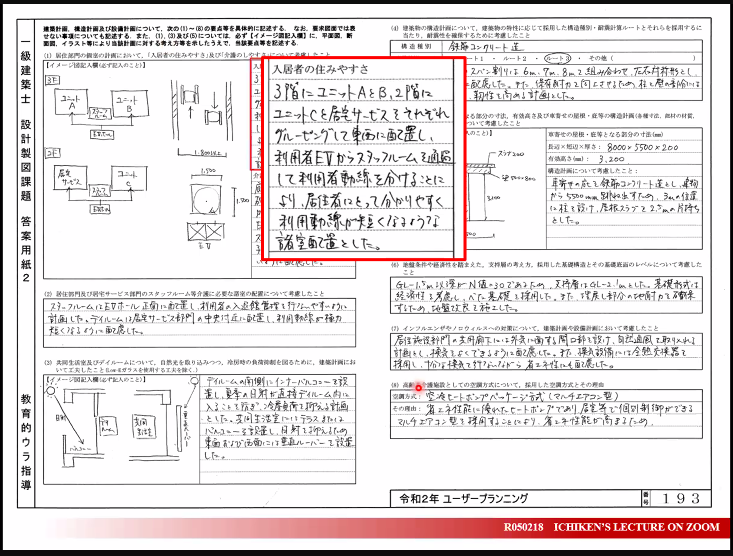The image size is (733, 556).
Task: Select the enlarged heading "入居者の住みやすさ"
Action: (320, 69)
